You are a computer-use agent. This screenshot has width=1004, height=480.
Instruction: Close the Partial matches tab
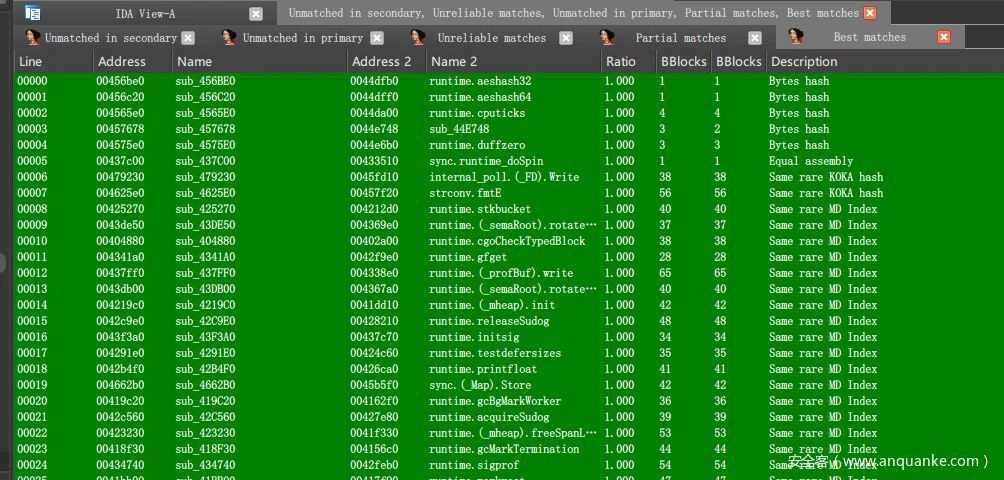pos(756,38)
